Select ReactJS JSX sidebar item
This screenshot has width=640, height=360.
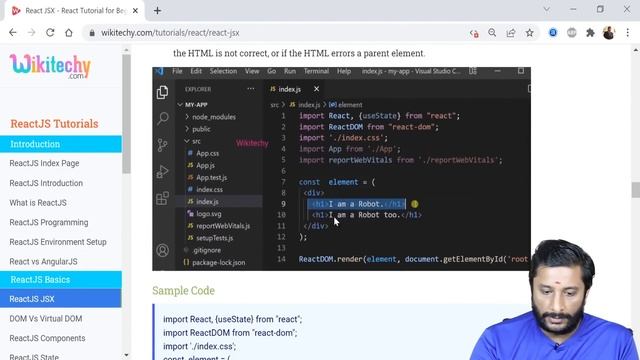coord(61,299)
